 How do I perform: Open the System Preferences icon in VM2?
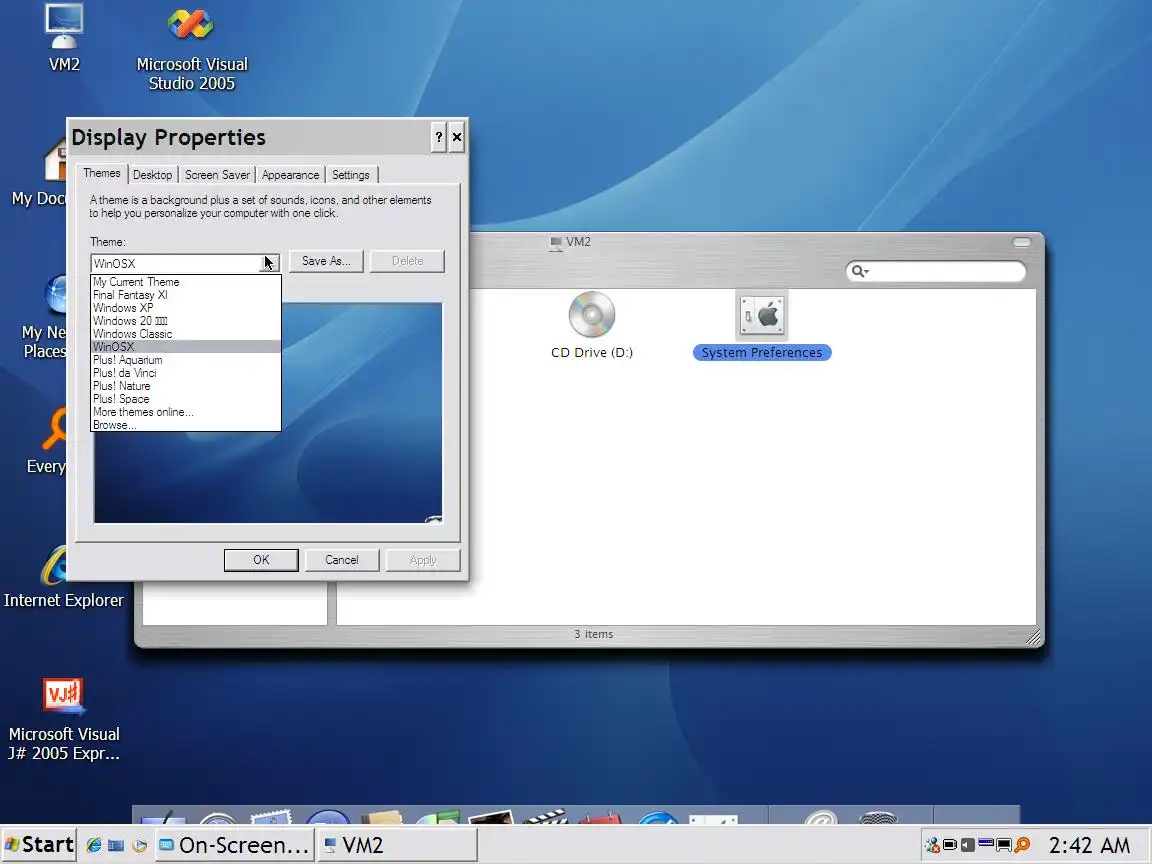coord(762,325)
